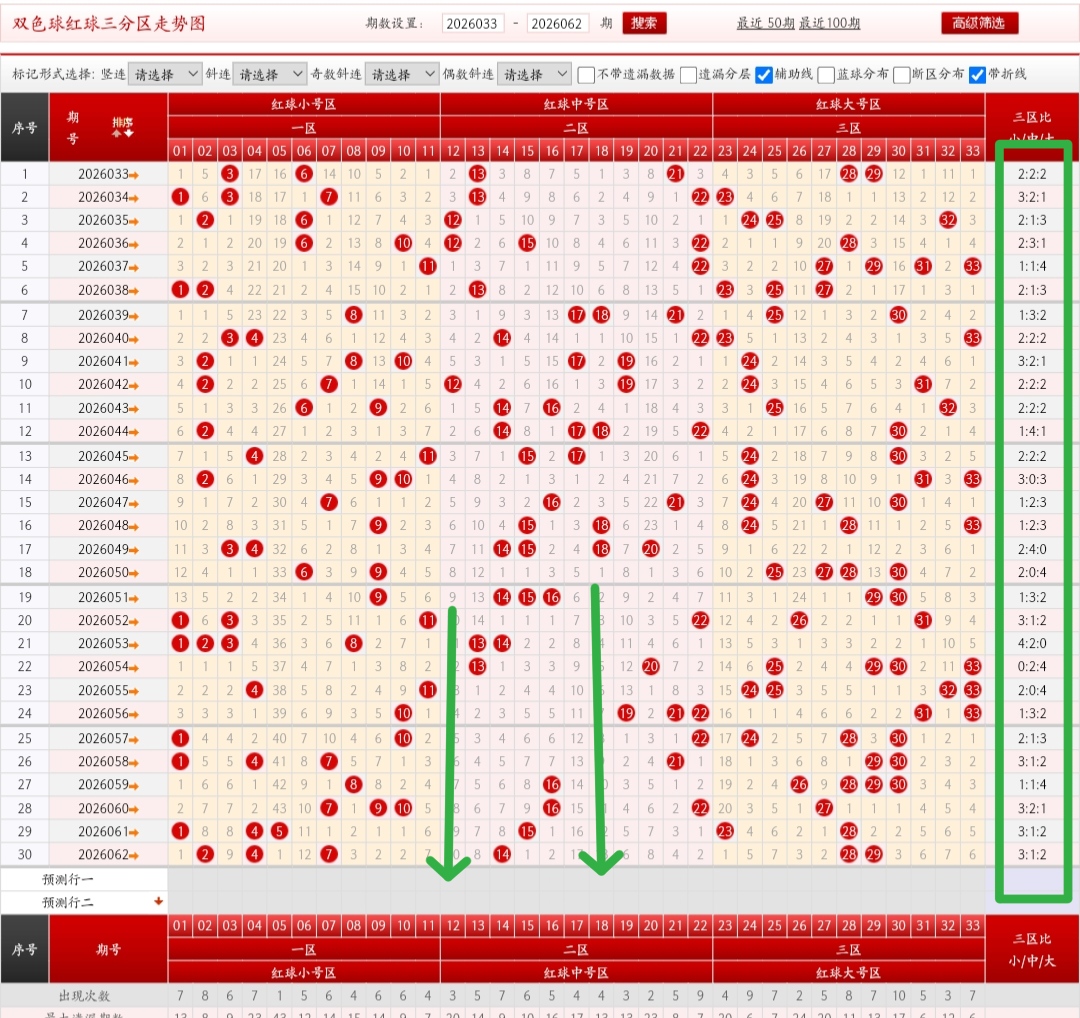Click ratio 4:2:0 in row 2026053

tap(1032, 643)
